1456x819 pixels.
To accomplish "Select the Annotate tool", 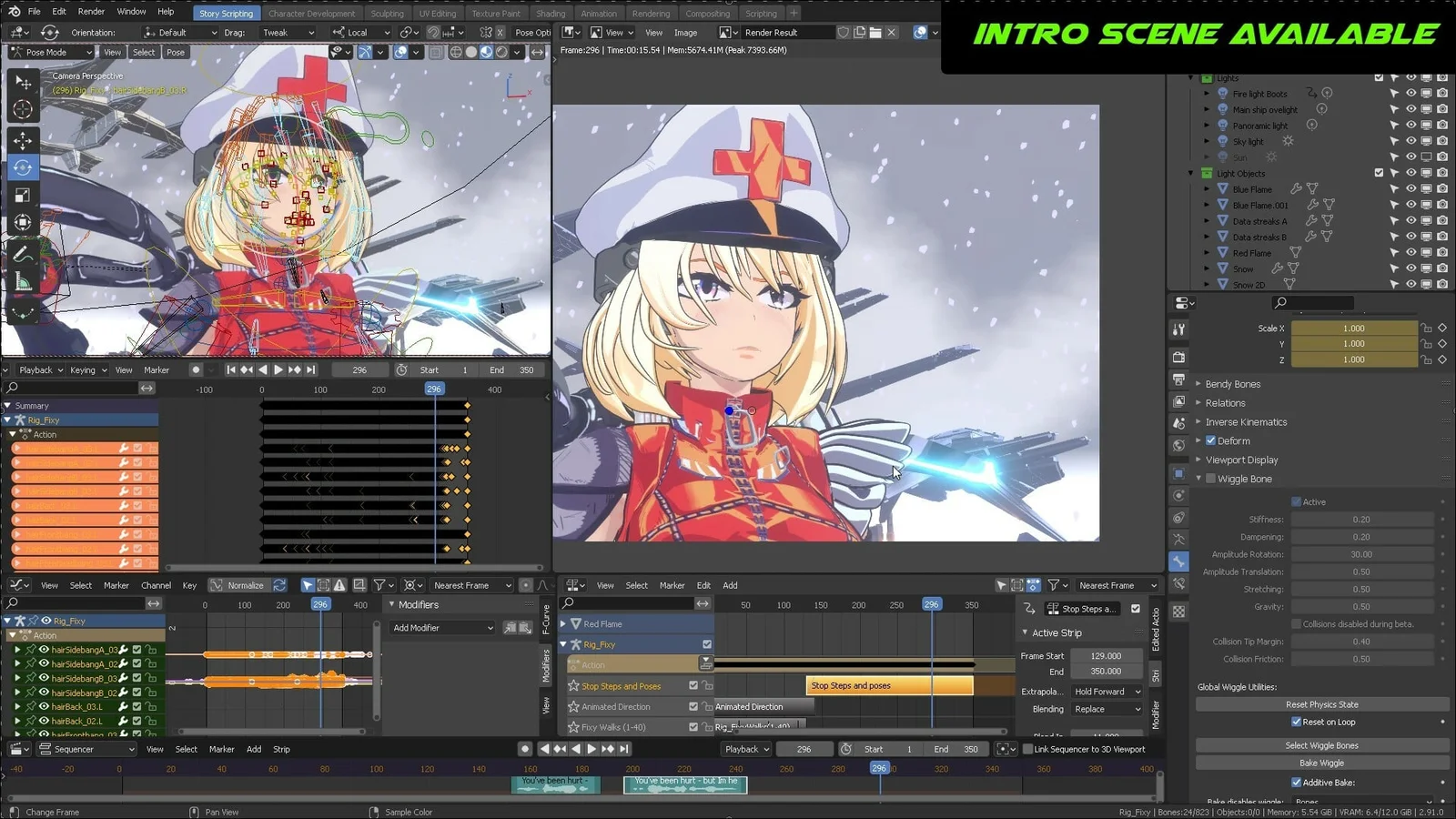I will point(21,252).
